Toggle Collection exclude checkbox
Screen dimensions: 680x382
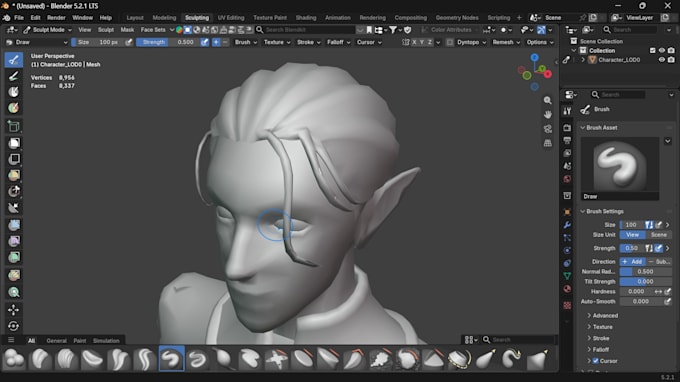click(653, 51)
